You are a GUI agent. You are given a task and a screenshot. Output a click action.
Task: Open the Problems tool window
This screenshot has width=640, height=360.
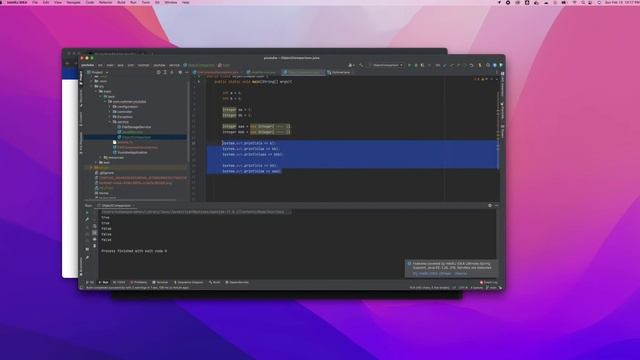tap(139, 282)
